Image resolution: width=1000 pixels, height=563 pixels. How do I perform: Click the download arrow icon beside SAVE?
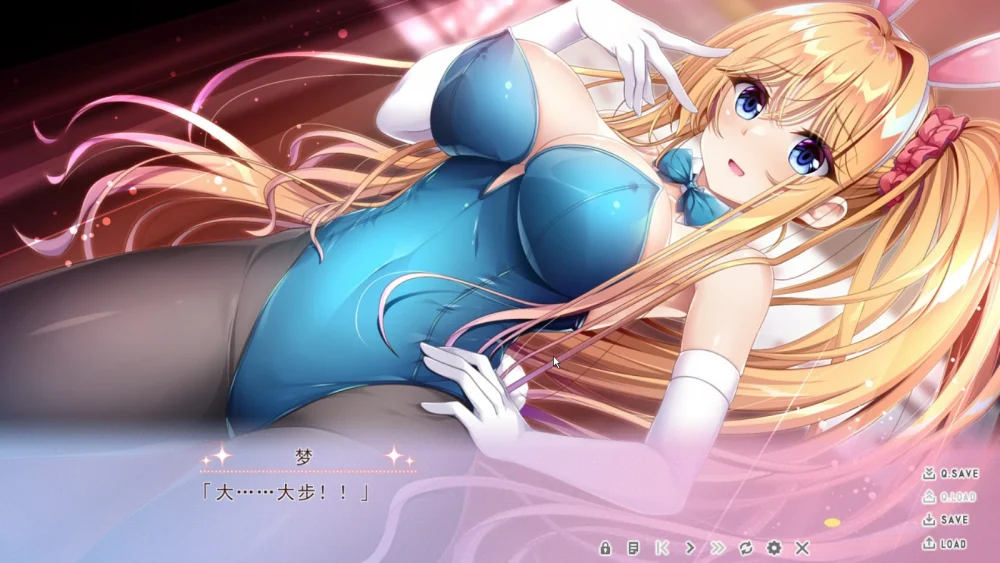coord(928,520)
